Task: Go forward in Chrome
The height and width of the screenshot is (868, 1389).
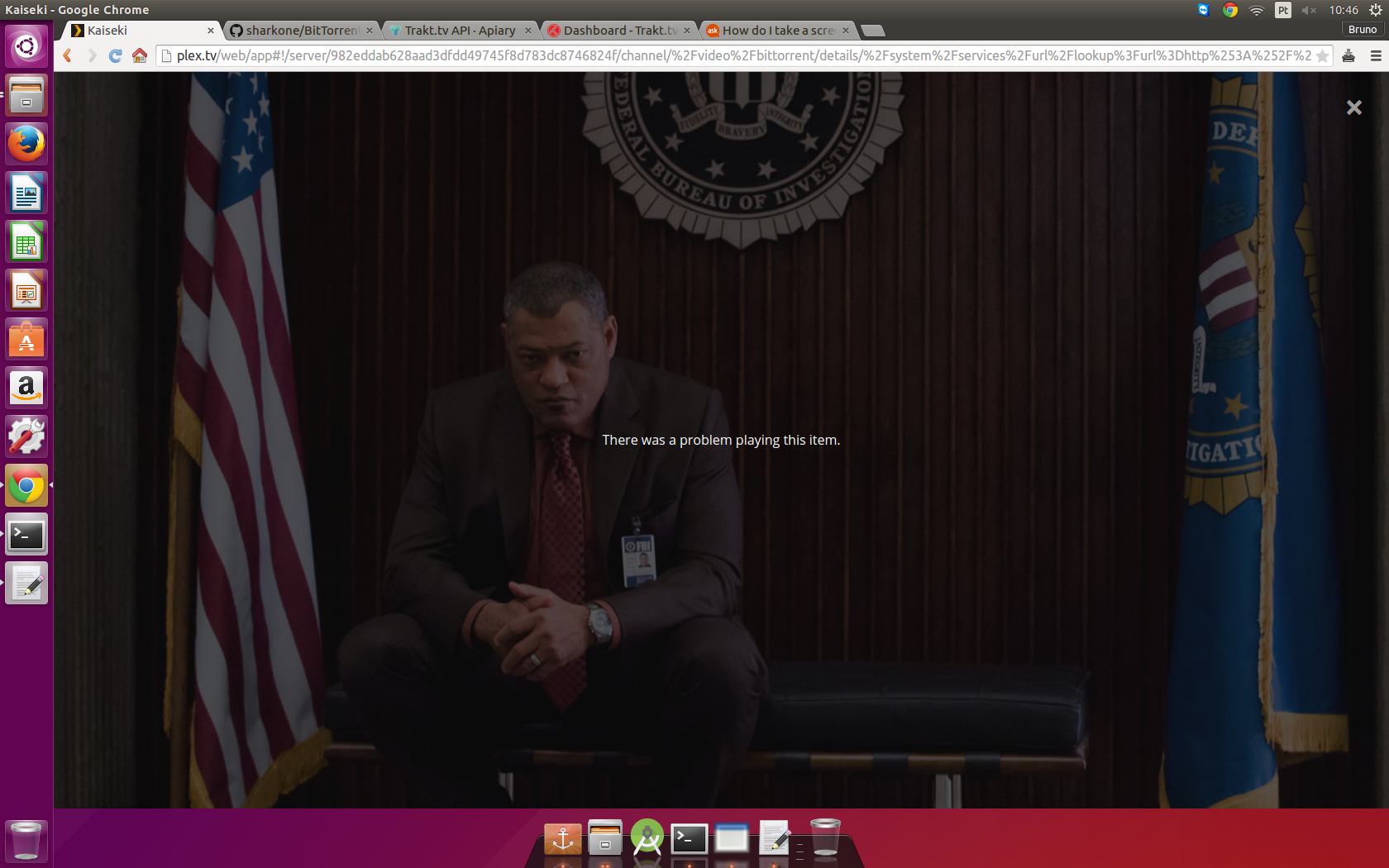Action: click(92, 55)
